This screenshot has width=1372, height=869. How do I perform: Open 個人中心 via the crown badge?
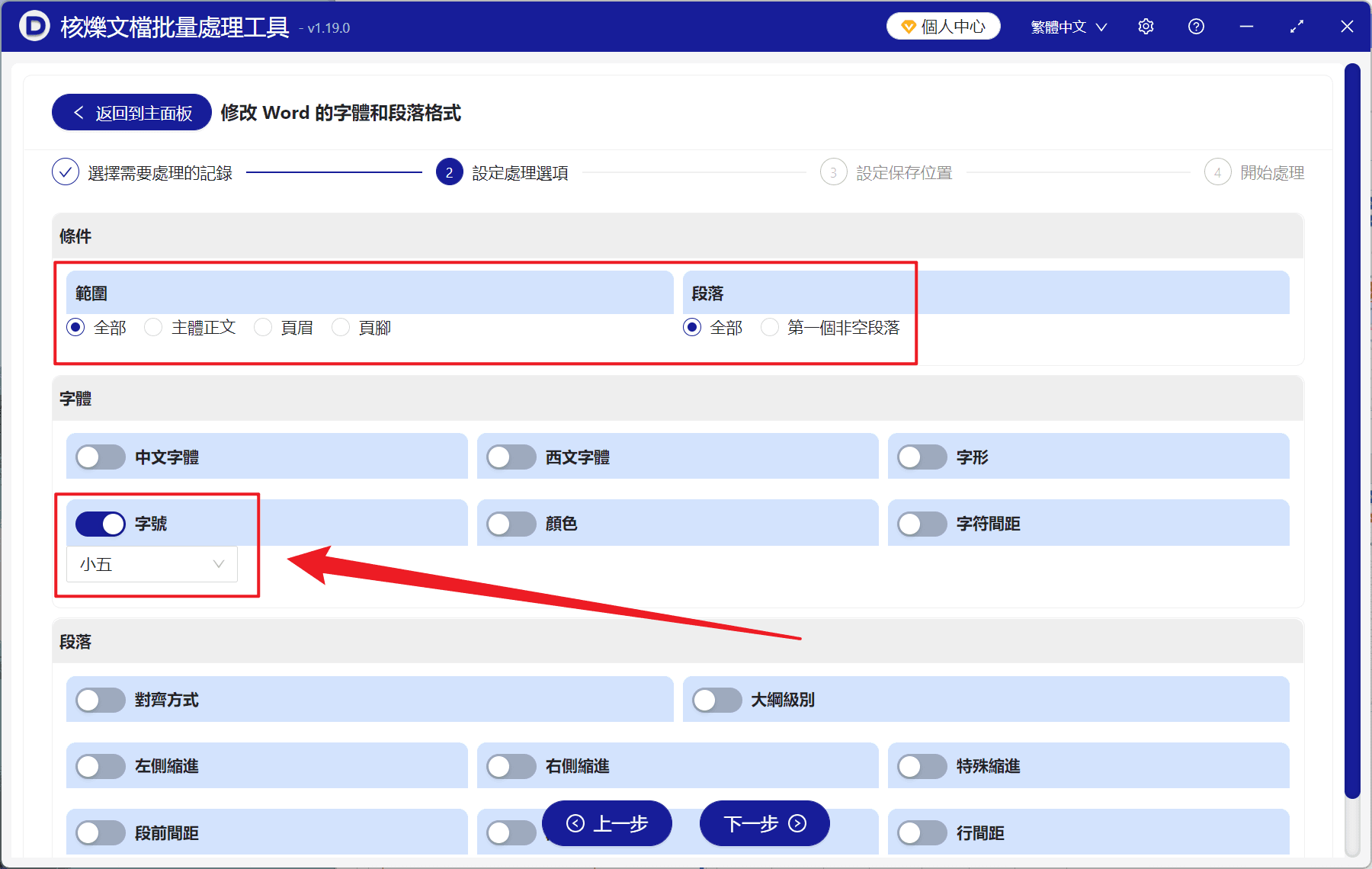point(943,25)
